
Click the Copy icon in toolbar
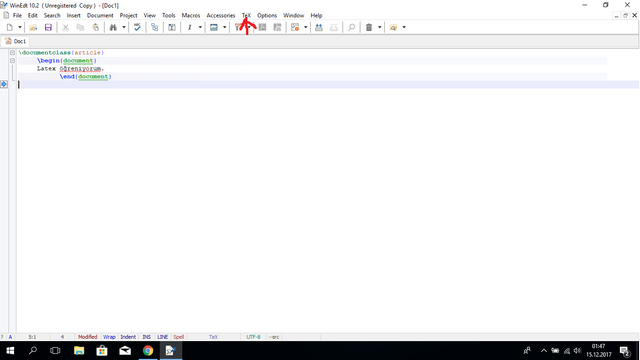click(x=80, y=27)
